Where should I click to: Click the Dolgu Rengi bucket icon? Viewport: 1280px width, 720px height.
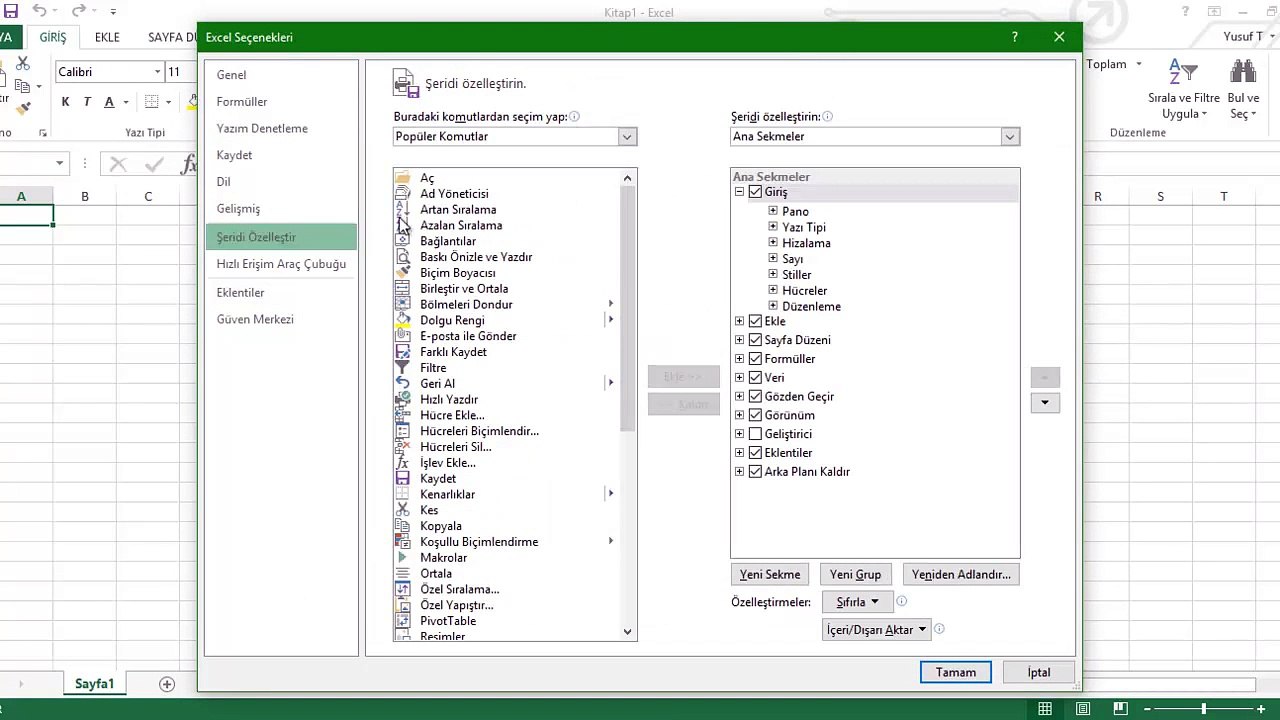pyautogui.click(x=403, y=320)
